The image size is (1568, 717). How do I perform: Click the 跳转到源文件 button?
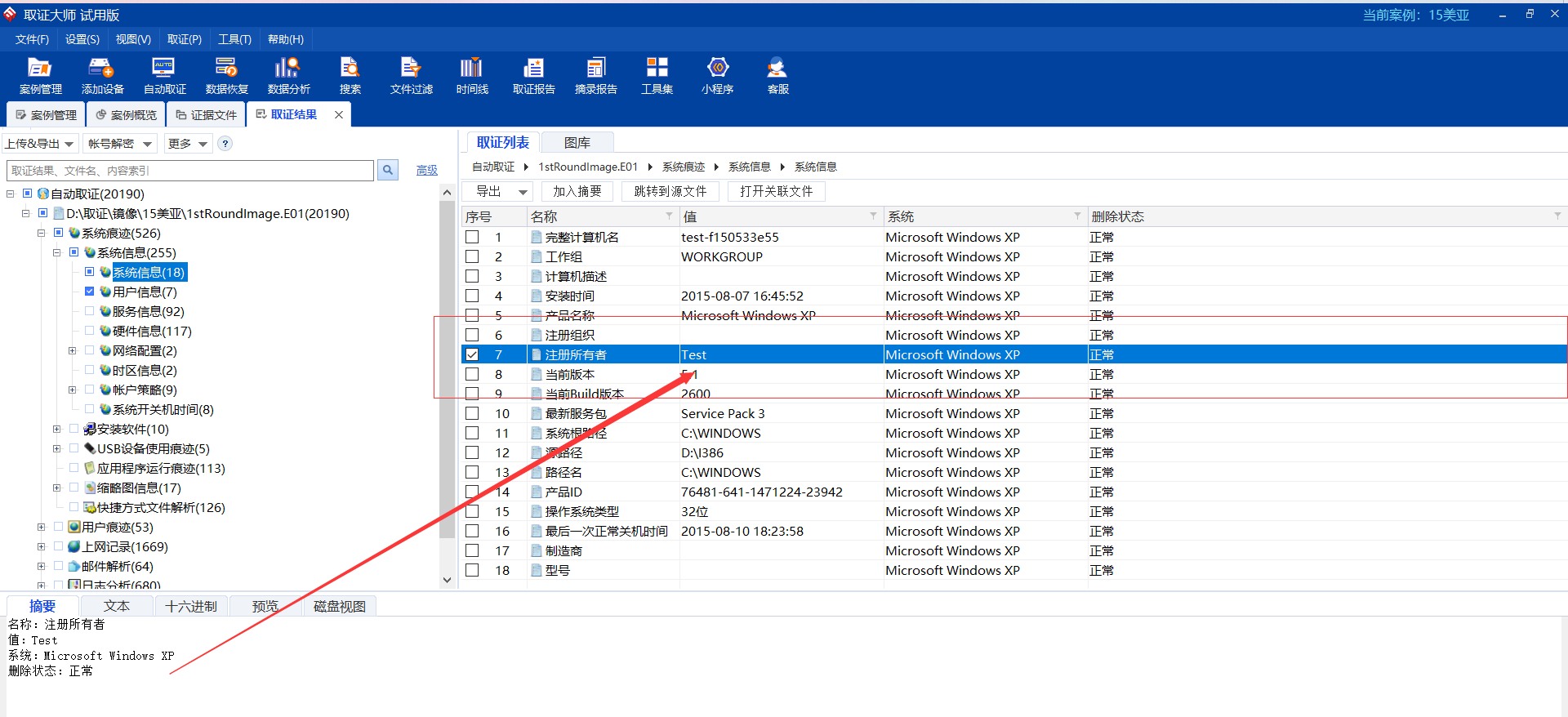click(x=670, y=191)
